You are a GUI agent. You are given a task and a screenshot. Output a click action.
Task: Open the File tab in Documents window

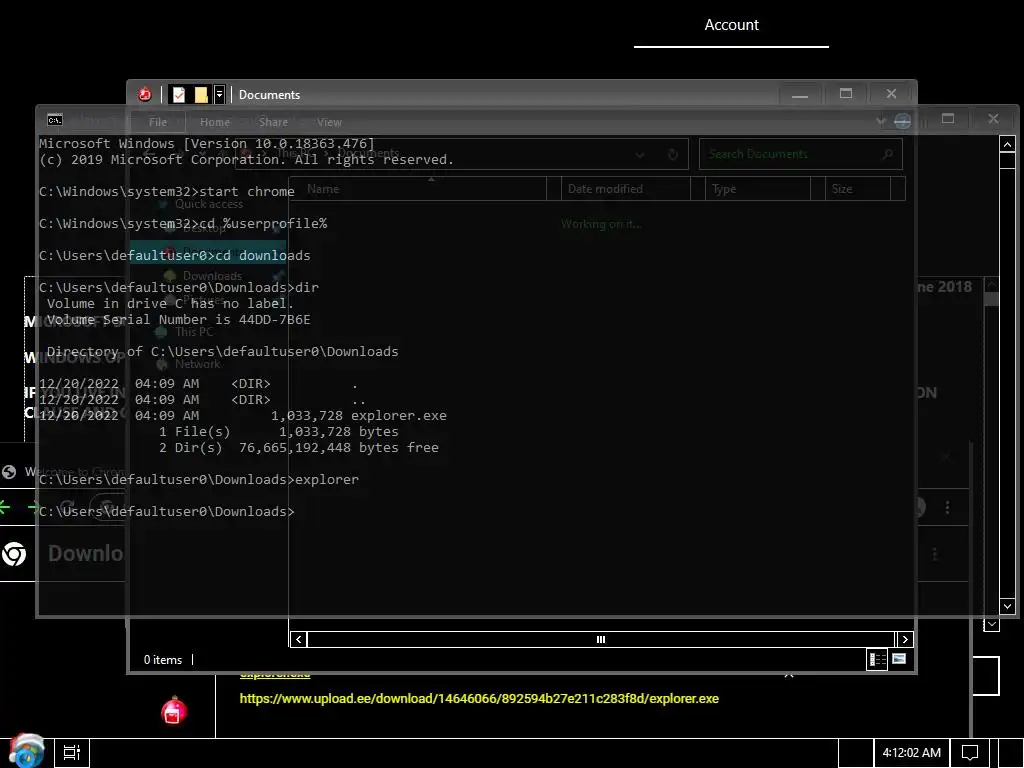pyautogui.click(x=157, y=122)
